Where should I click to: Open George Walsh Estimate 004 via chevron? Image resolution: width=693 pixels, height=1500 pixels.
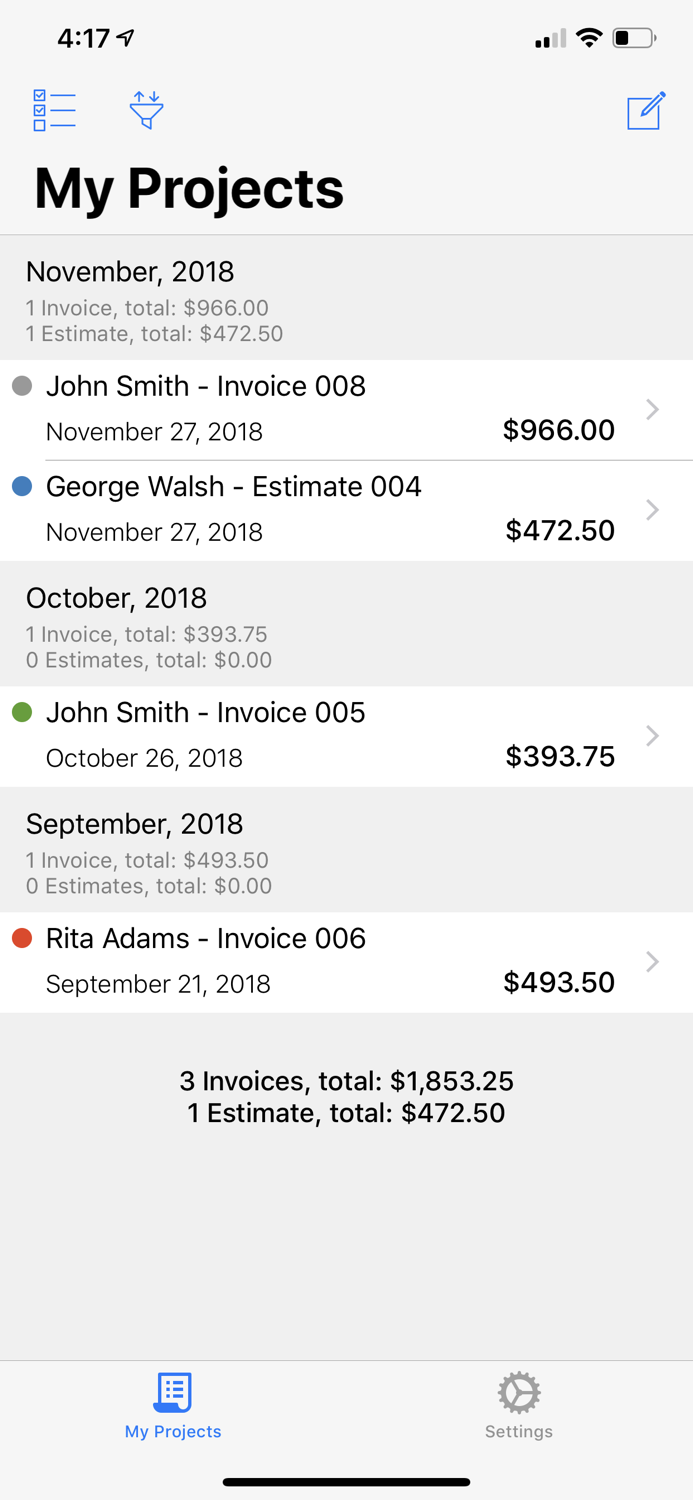pyautogui.click(x=652, y=510)
